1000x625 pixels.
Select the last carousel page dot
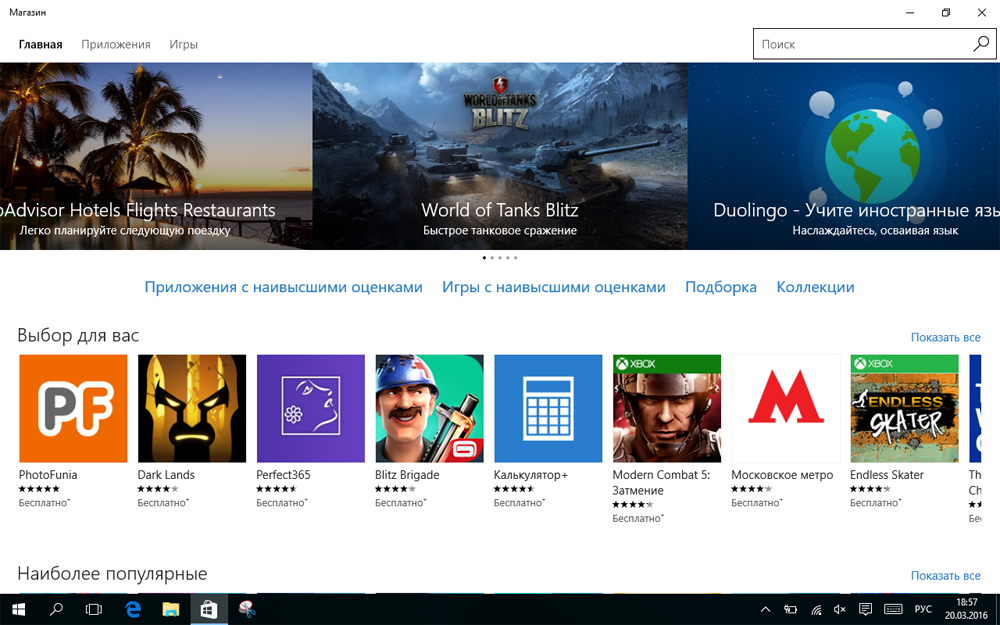tap(515, 258)
